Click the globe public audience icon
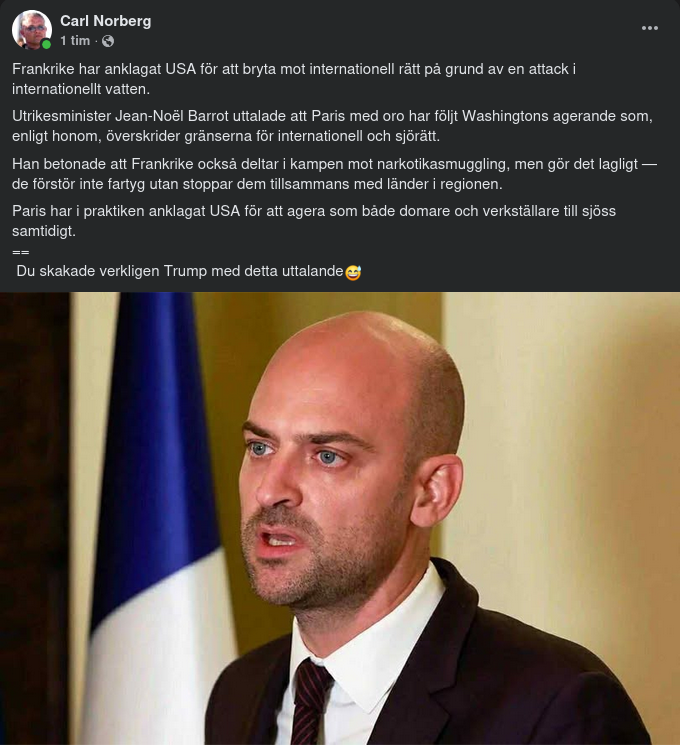The width and height of the screenshot is (680, 745). [108, 41]
